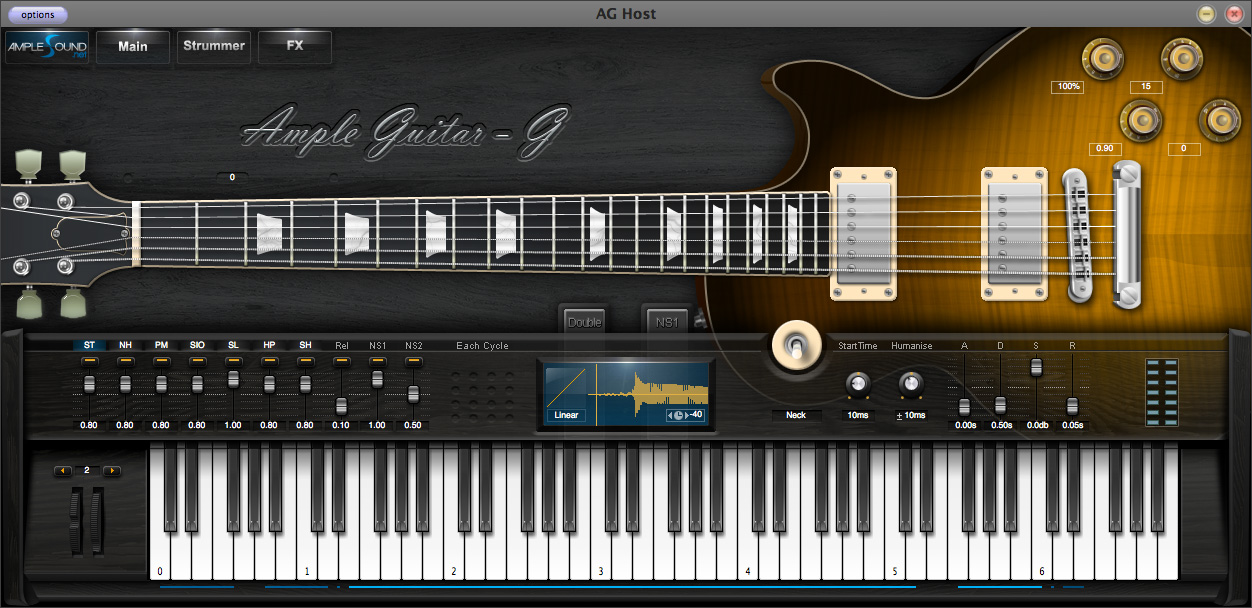
Task: Click the upper-right tuning peg on headstock
Action: (x=72, y=163)
